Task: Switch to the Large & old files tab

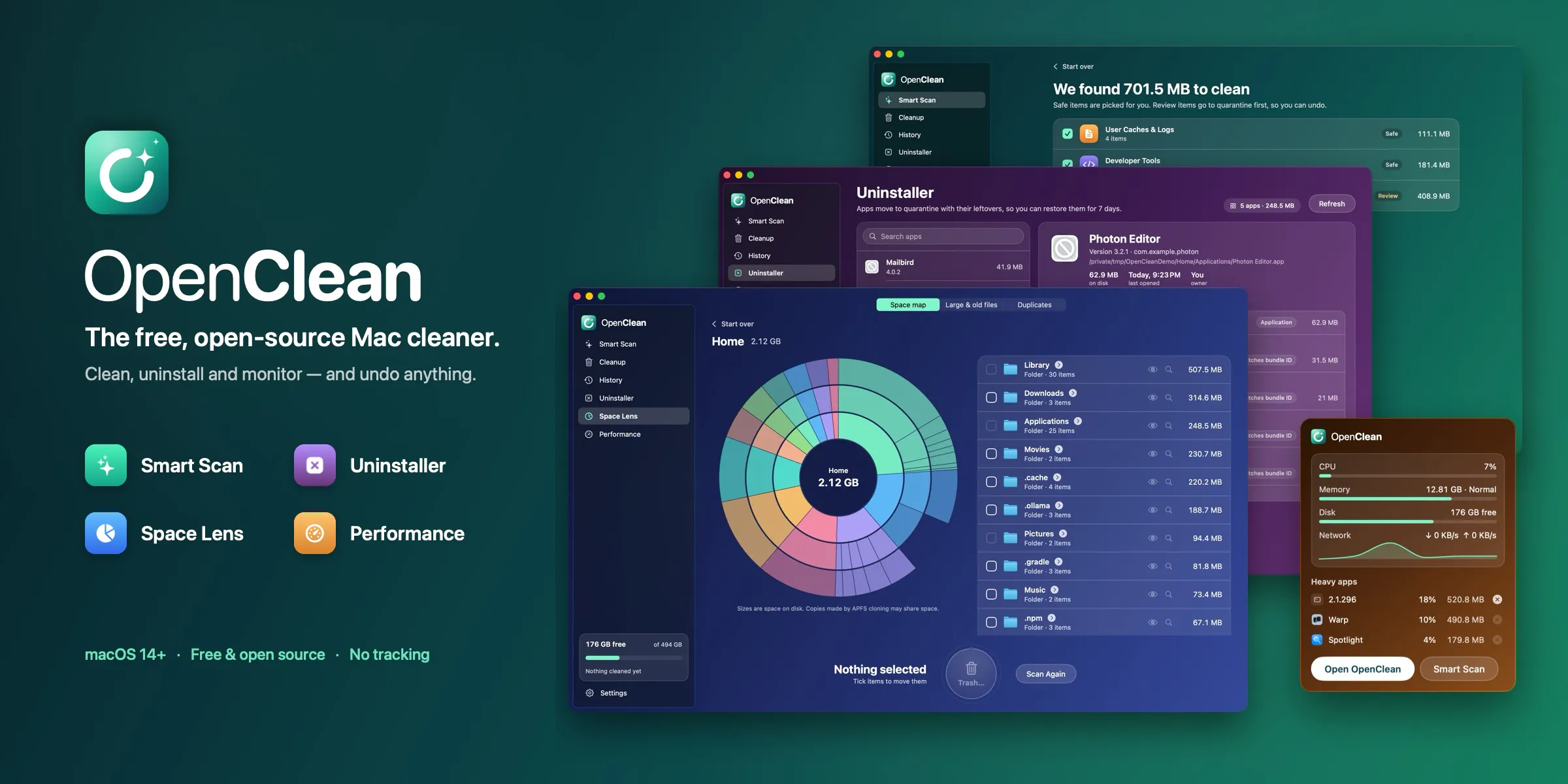Action: click(971, 304)
